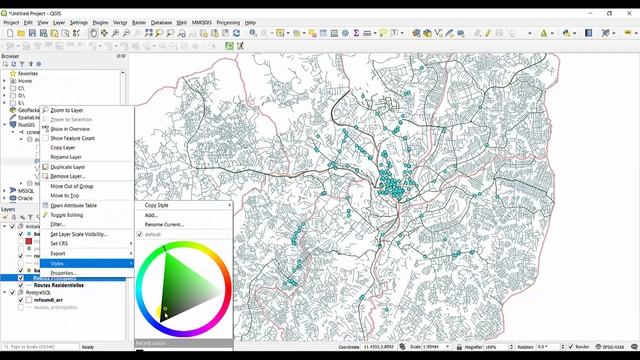Expand the D:\ drive in Browser
Screen dimensions: 640x360
tap(4, 96)
